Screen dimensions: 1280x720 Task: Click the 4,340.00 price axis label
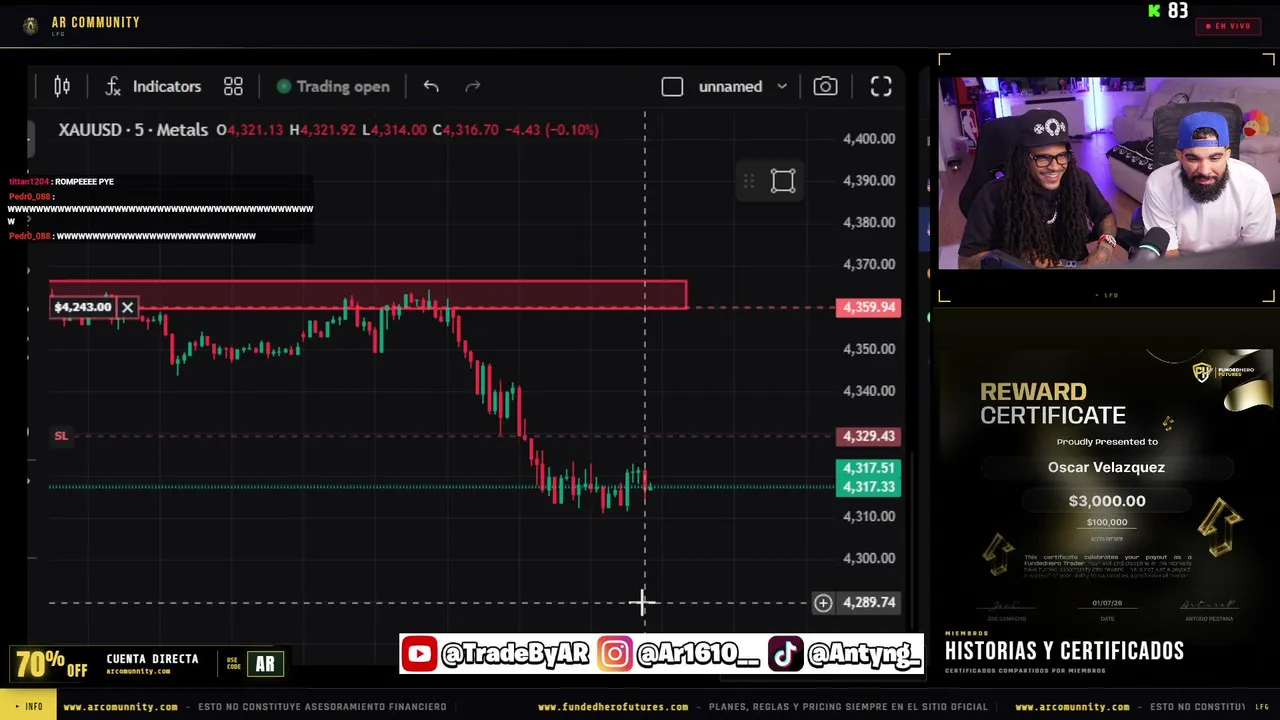[869, 391]
